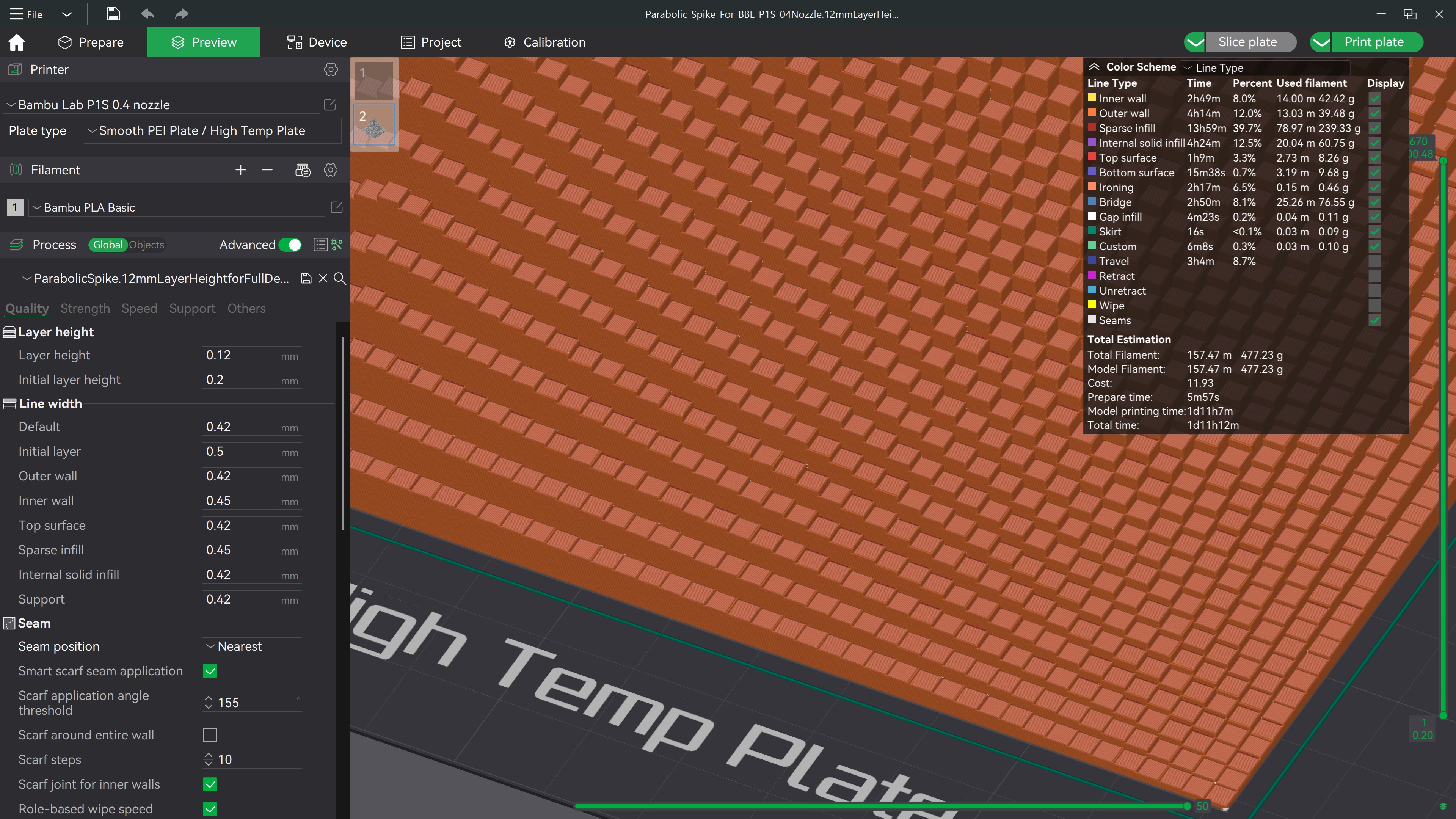Screen dimensions: 1456x819
Task: Switch to the Prepare tab
Action: point(91,42)
